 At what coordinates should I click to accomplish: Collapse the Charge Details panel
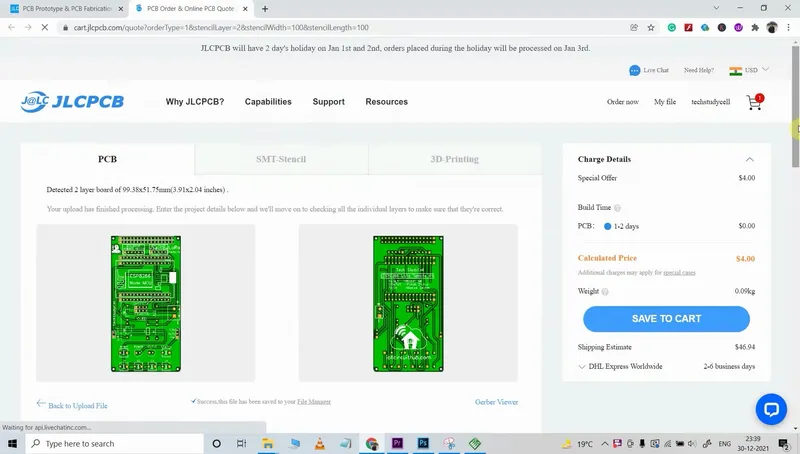click(x=749, y=159)
